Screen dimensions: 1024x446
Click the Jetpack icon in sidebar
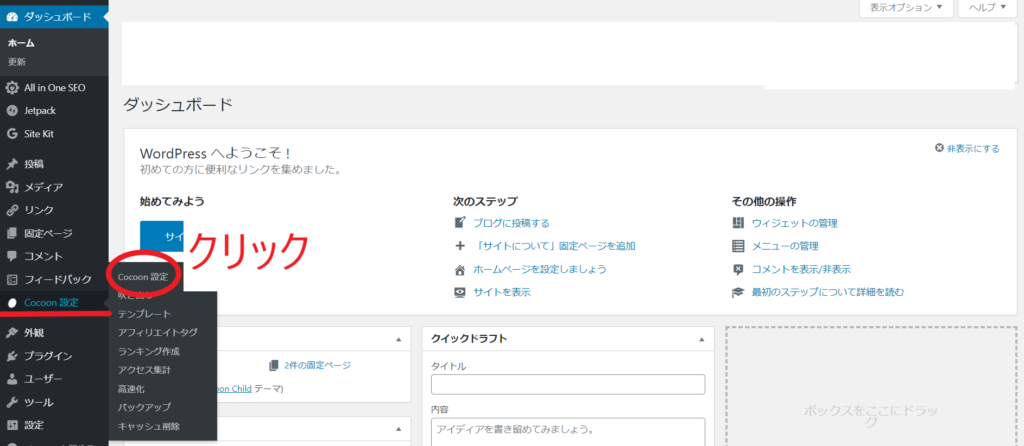click(11, 111)
